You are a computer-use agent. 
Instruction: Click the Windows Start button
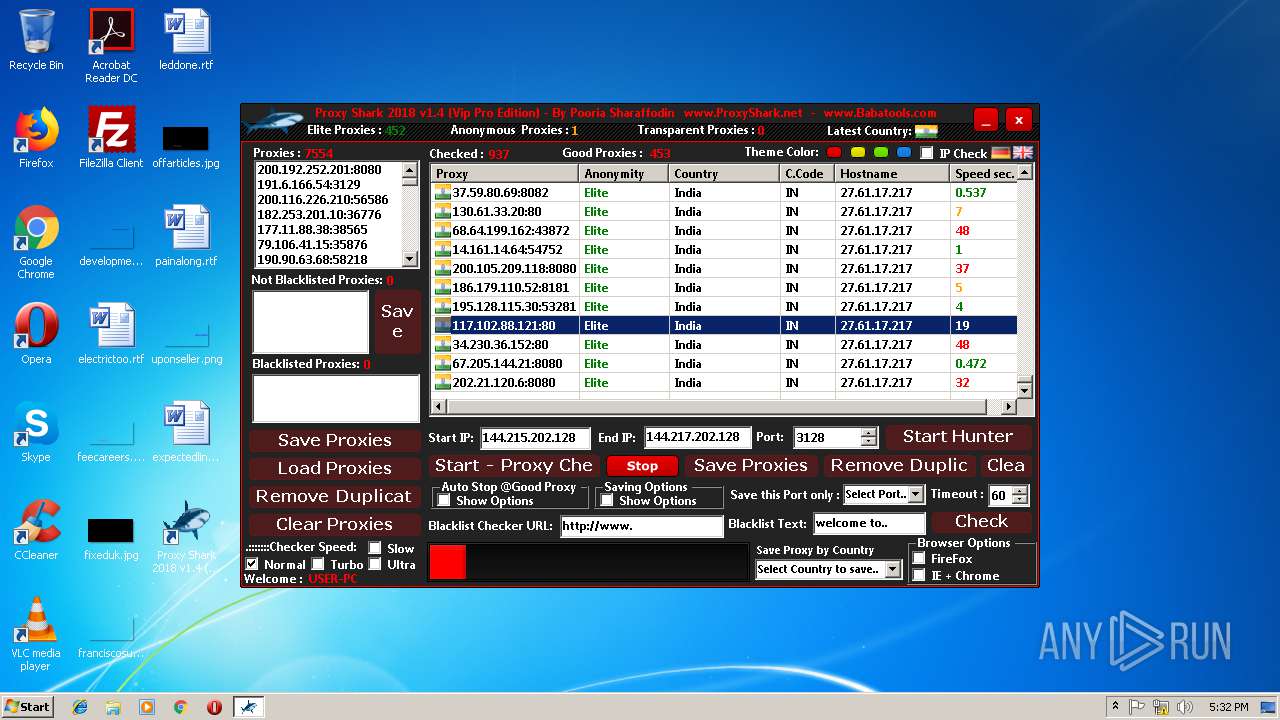point(28,707)
